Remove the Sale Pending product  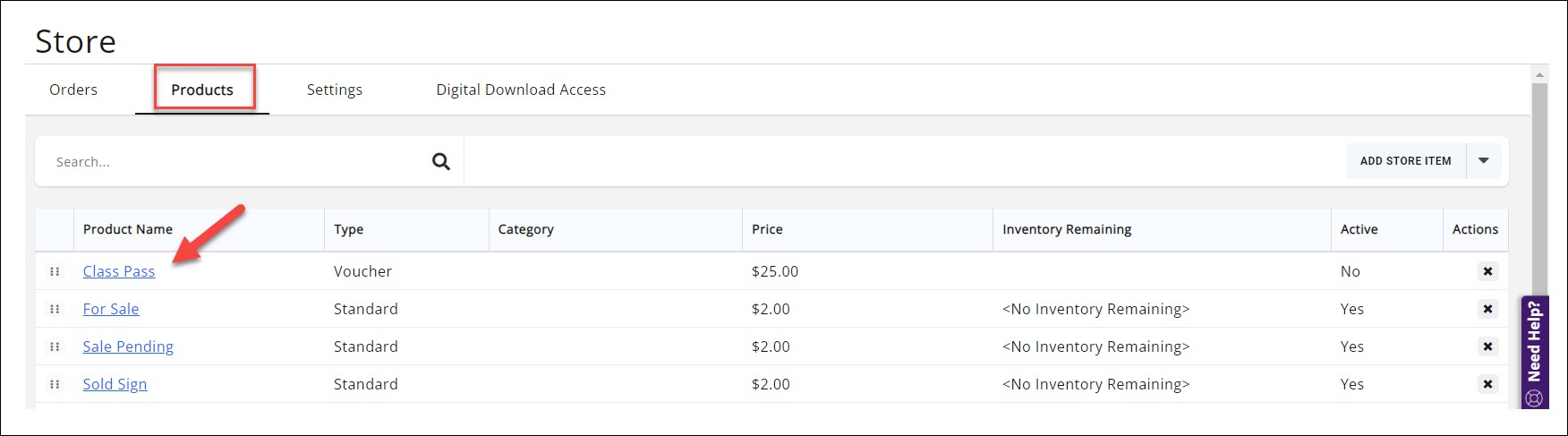pyautogui.click(x=1487, y=346)
